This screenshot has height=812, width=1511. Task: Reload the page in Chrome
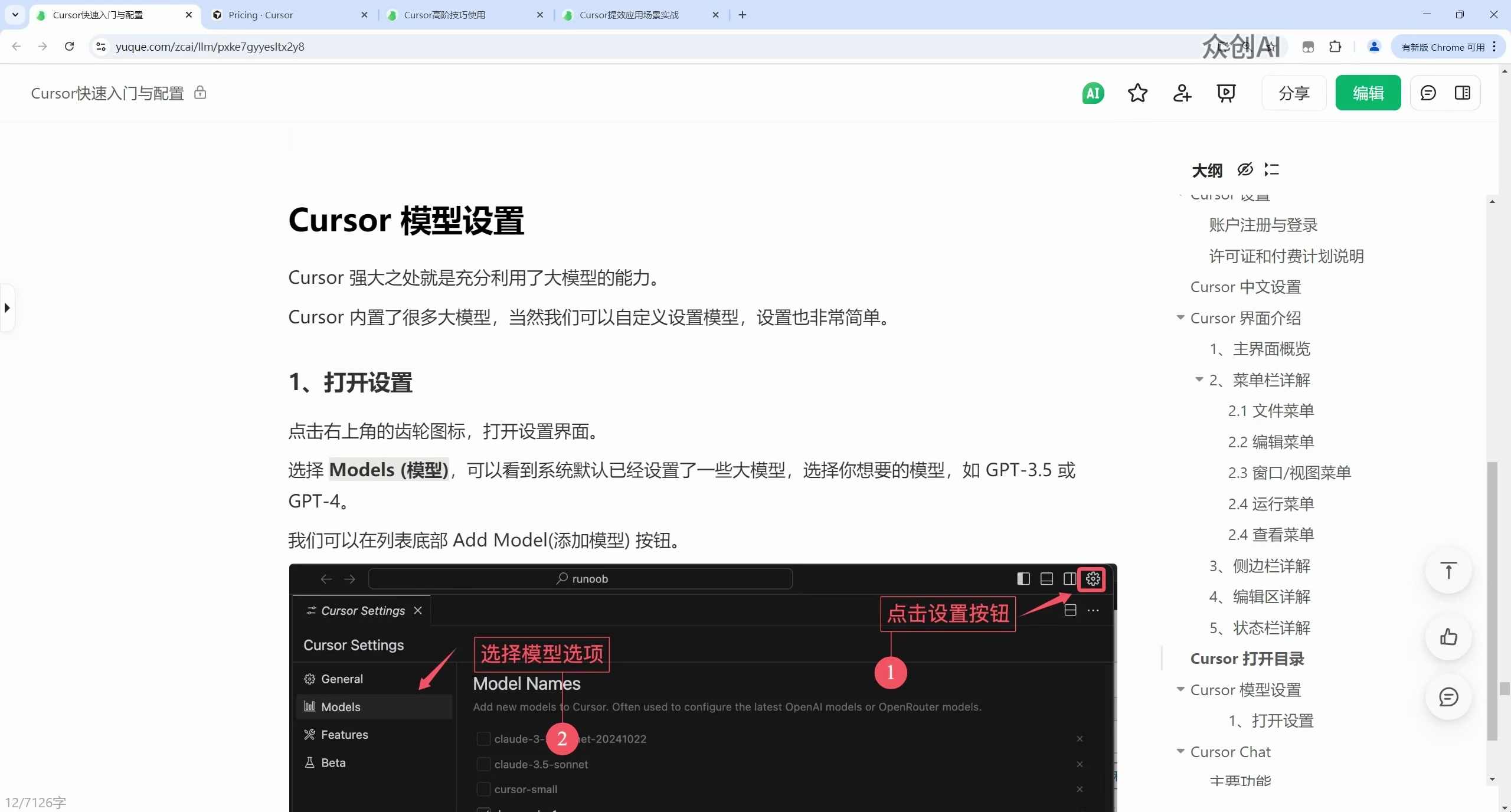coord(69,47)
